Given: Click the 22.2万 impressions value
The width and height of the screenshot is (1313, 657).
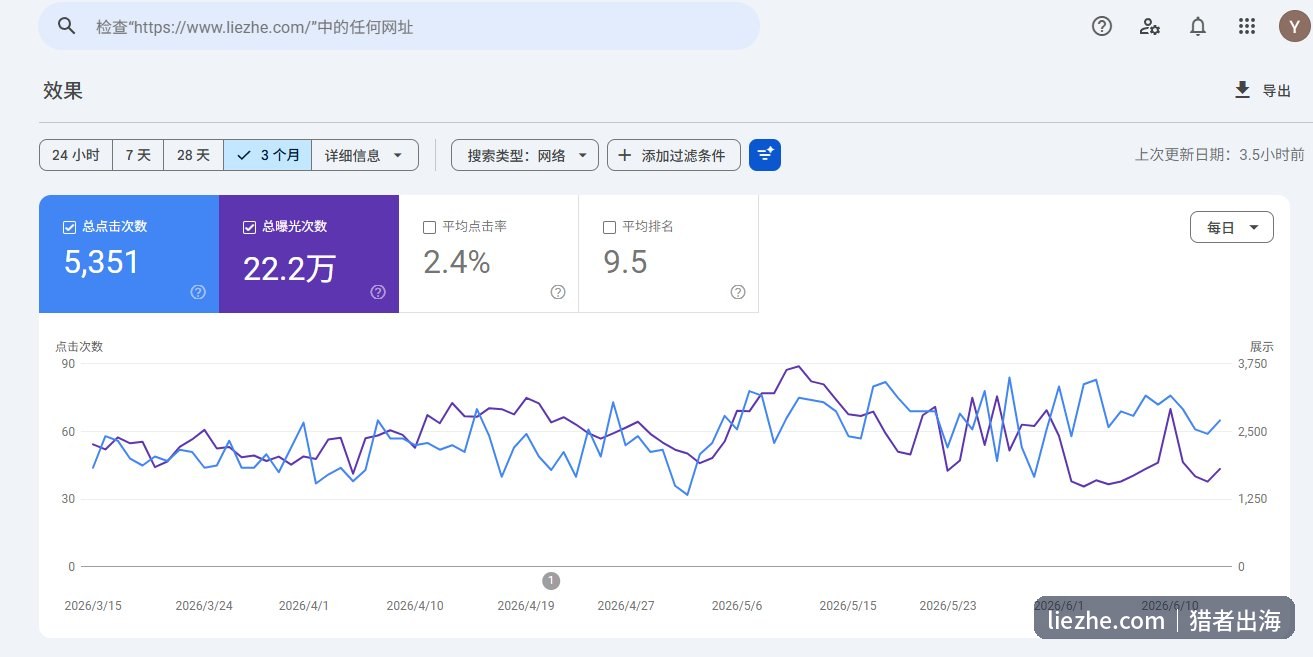Looking at the screenshot, I should (290, 267).
